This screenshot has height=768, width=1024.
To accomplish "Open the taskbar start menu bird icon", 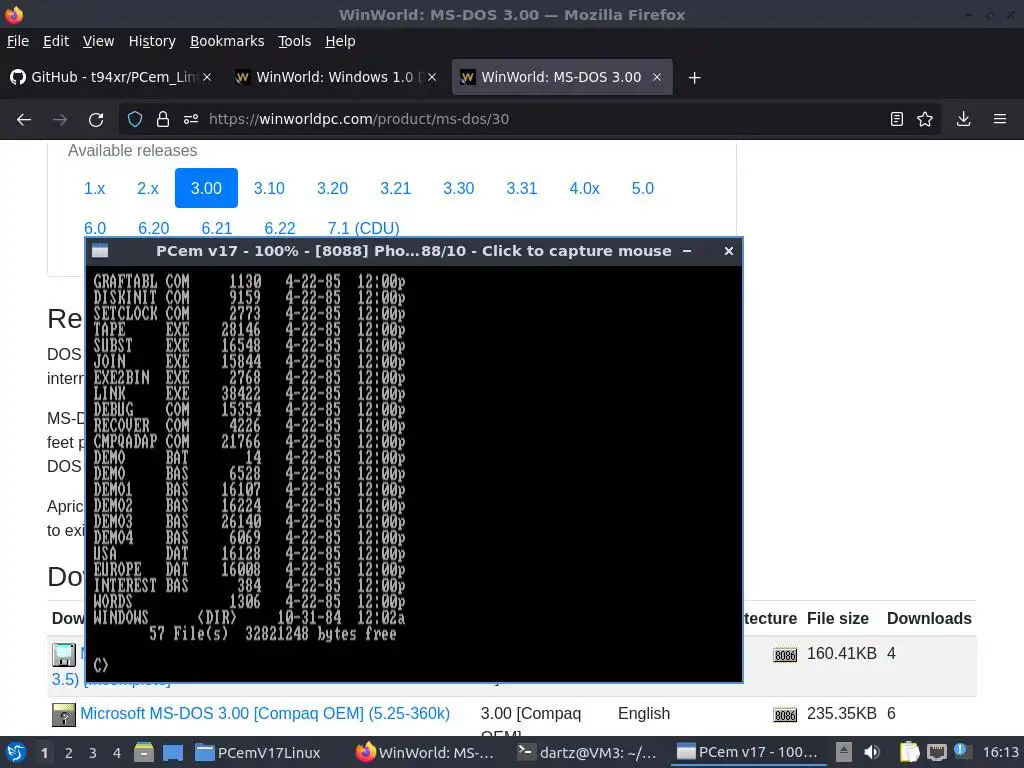I will tap(16, 752).
